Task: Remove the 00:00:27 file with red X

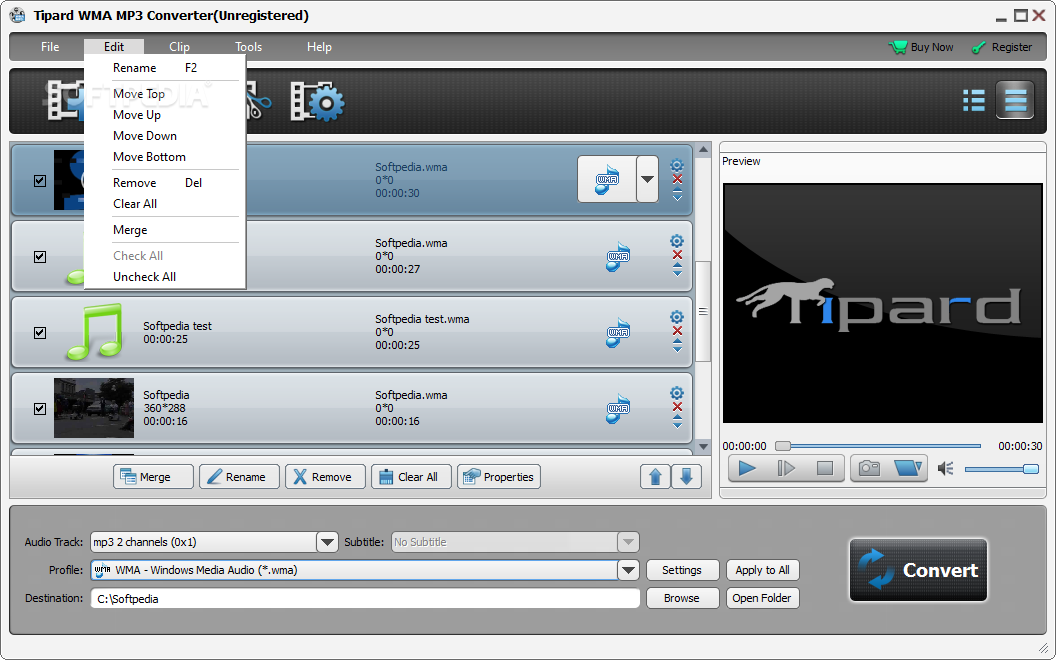Action: (x=677, y=255)
